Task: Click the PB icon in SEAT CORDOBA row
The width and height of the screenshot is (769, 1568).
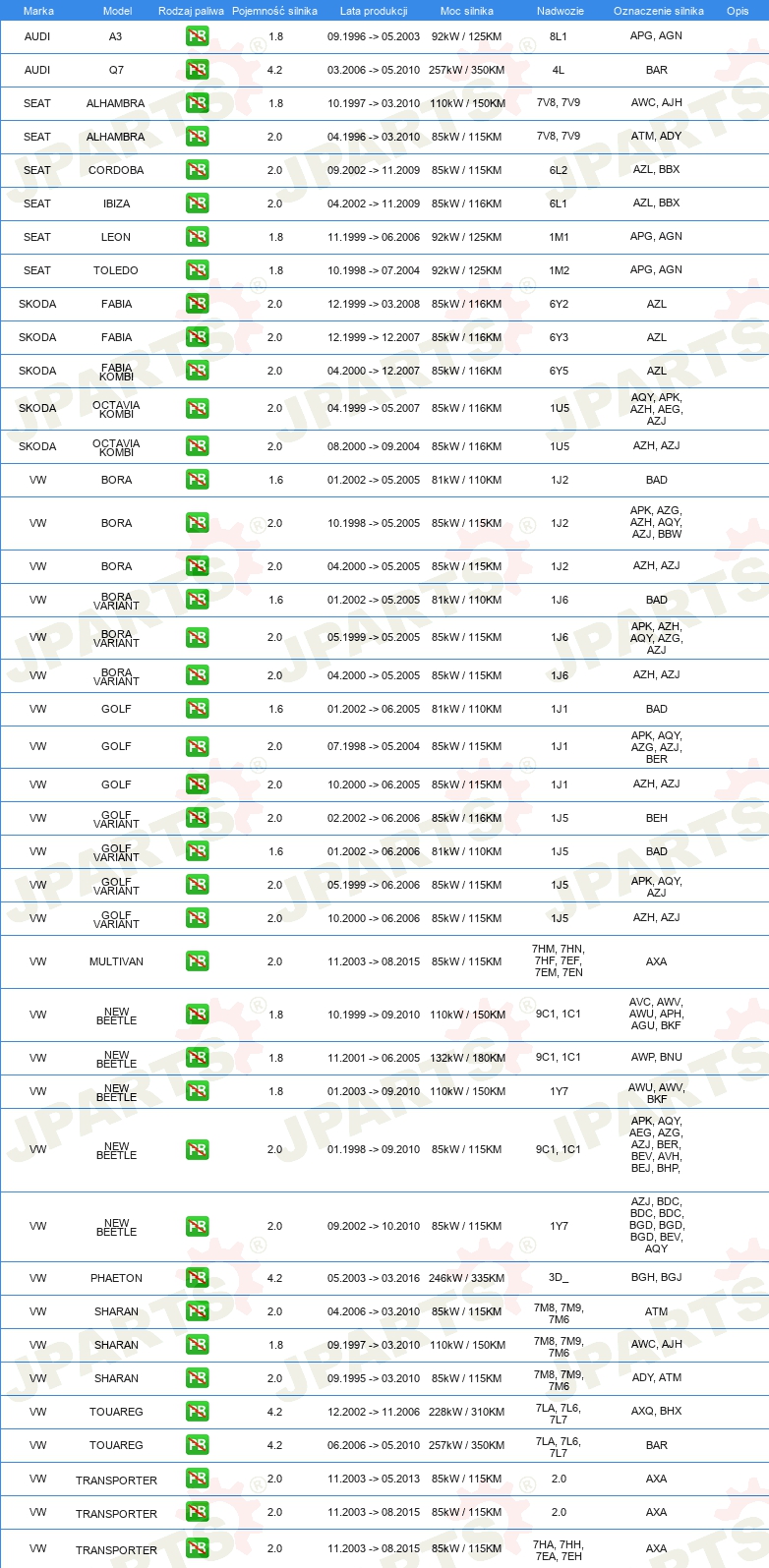Action: click(x=197, y=170)
